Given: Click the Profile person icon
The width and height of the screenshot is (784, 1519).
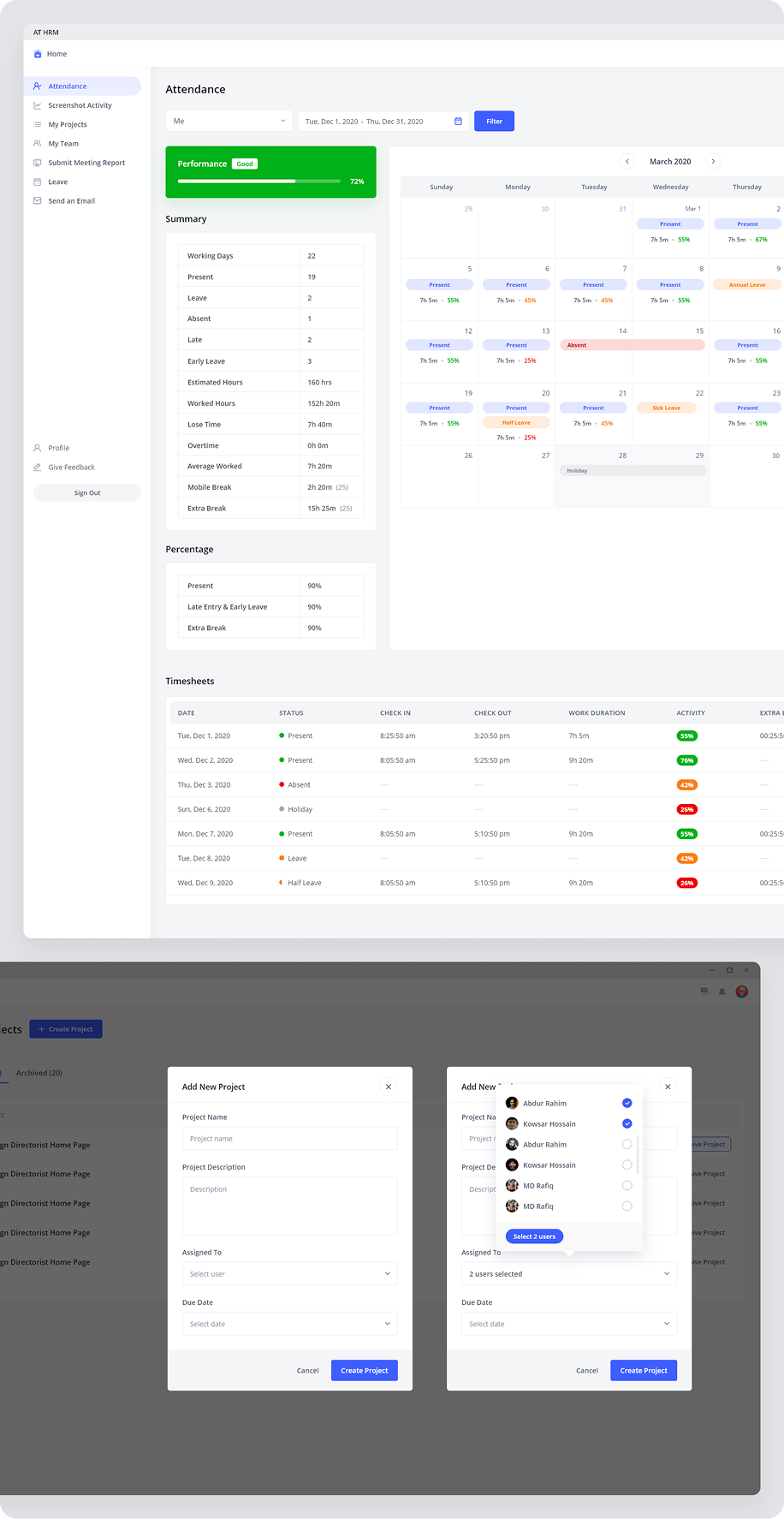Looking at the screenshot, I should click(38, 448).
